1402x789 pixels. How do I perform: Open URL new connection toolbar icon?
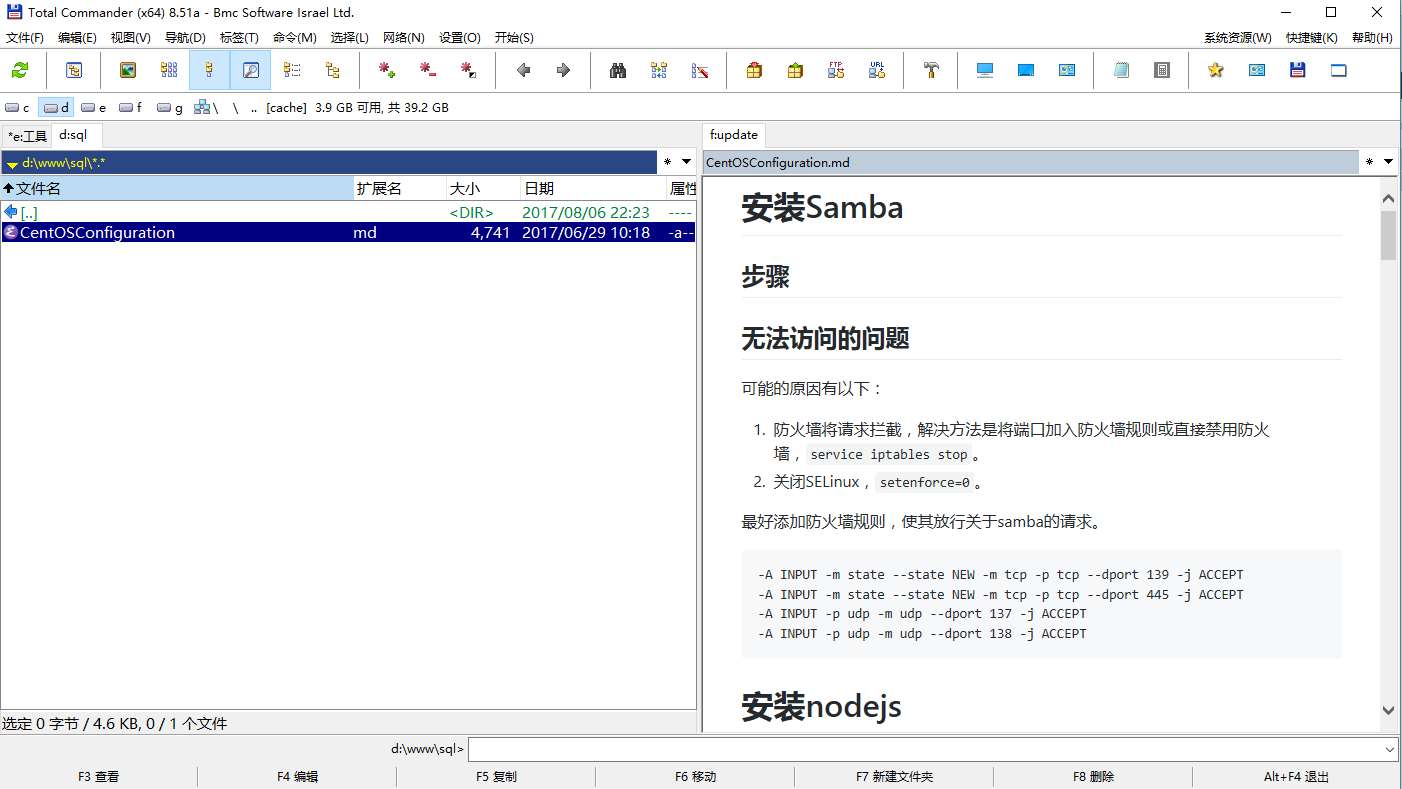pos(877,70)
